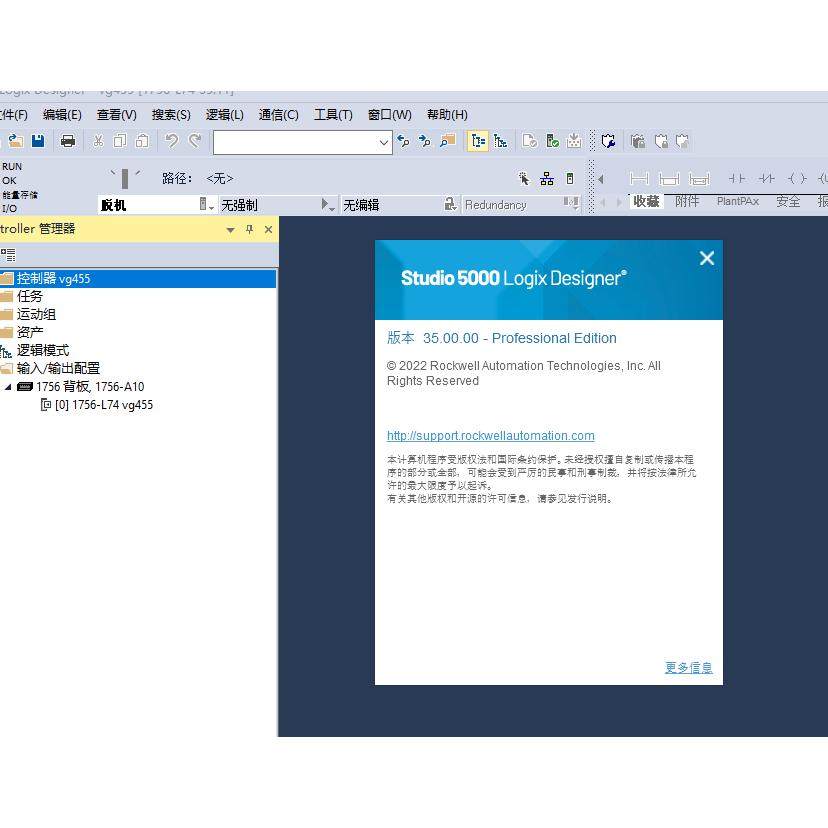Open the 无强制 forces dropdown
Image resolution: width=828 pixels, height=828 pixels.
[328, 204]
